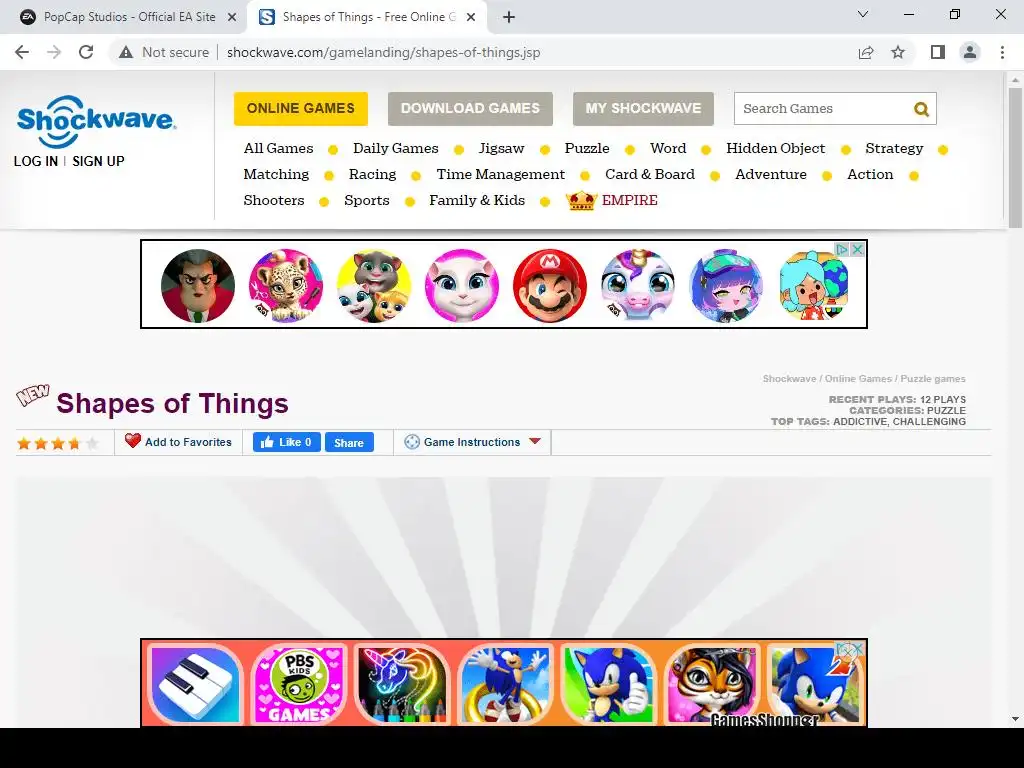Open the DOWNLOAD GAMES section
This screenshot has height=768, width=1024.
point(470,108)
